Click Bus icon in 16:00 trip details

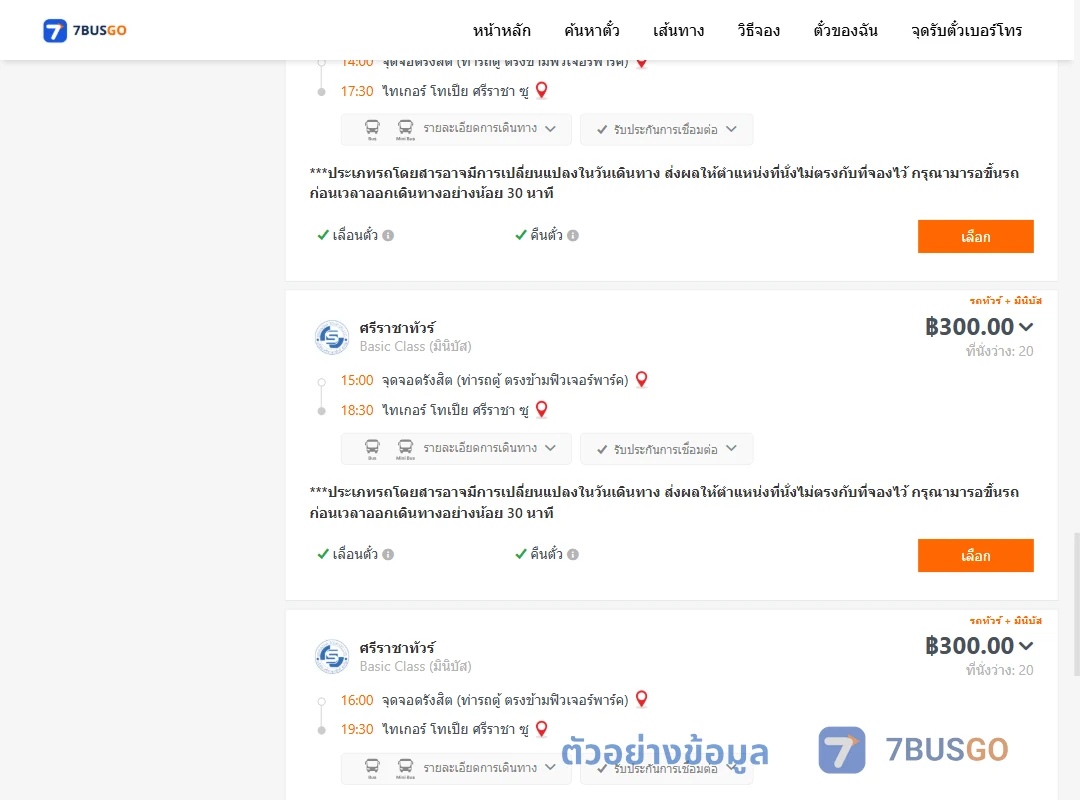point(372,768)
